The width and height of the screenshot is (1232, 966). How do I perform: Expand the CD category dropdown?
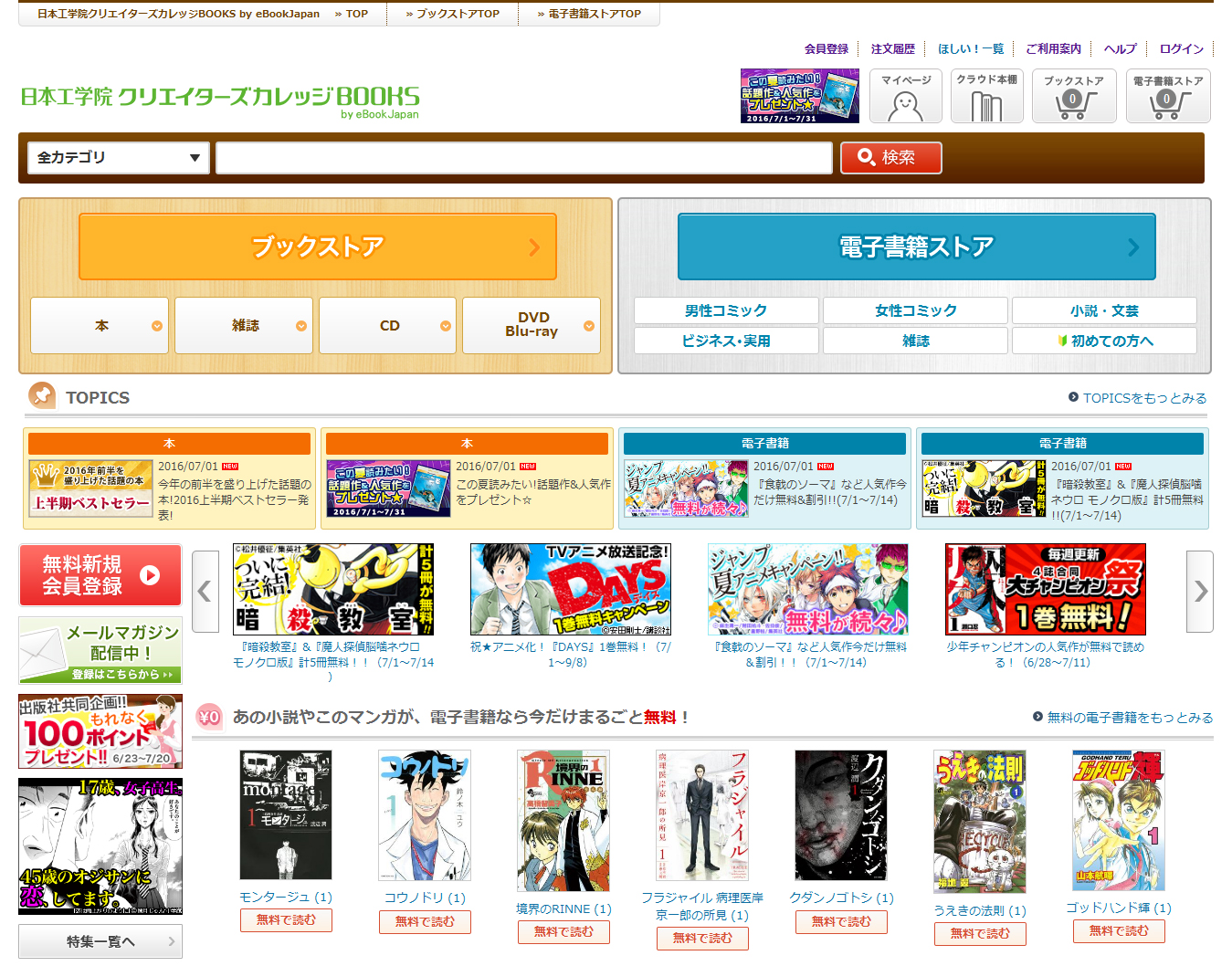click(387, 325)
